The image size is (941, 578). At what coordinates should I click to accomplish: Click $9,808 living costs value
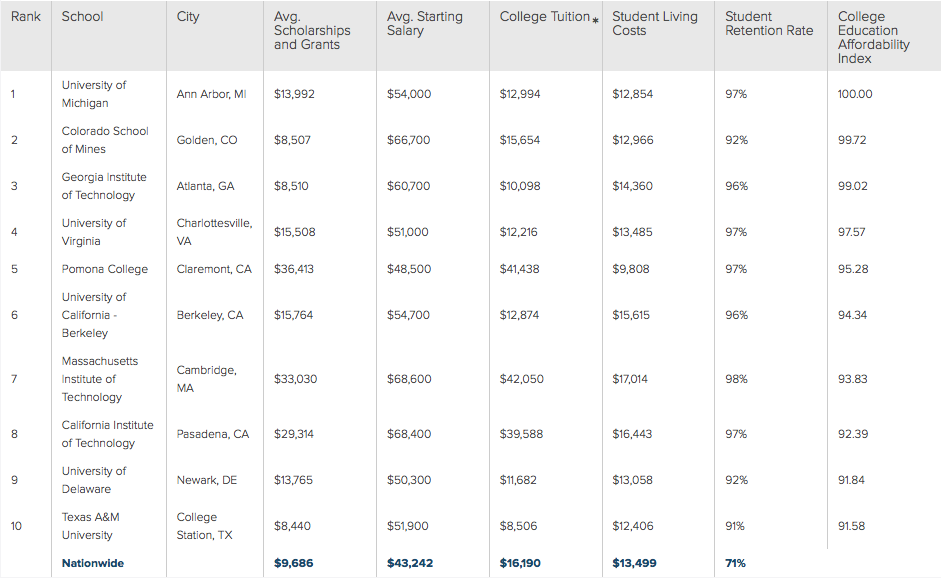pos(631,269)
